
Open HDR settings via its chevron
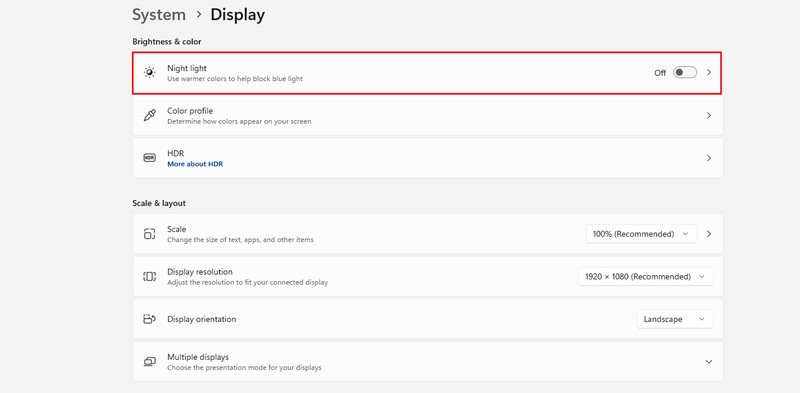click(x=709, y=158)
